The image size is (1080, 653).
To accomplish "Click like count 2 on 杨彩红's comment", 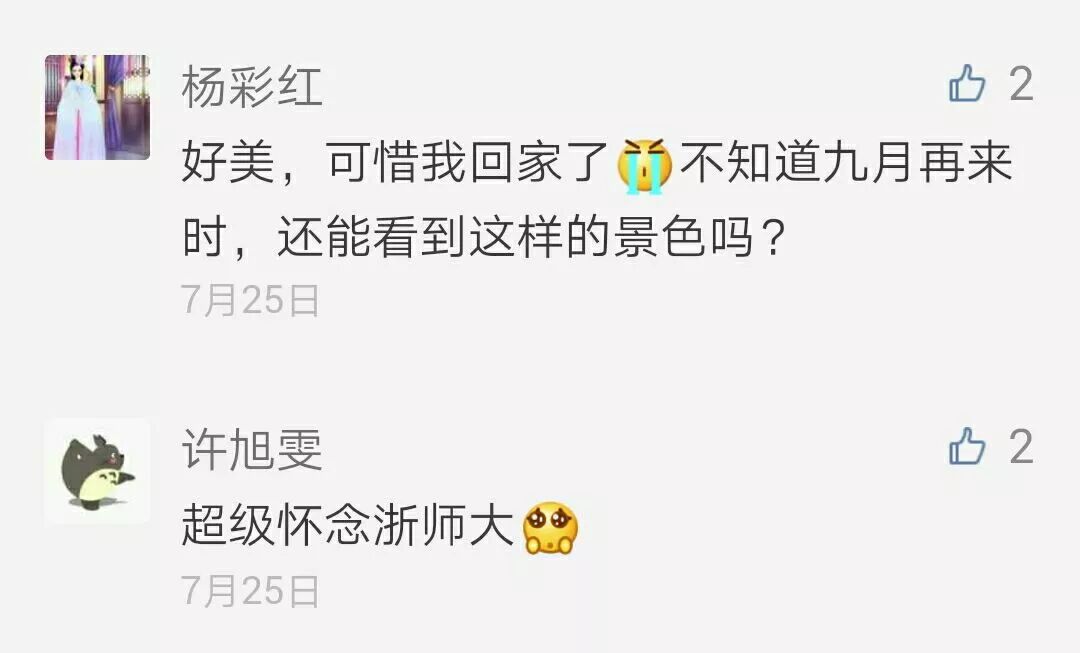I will click(1021, 84).
